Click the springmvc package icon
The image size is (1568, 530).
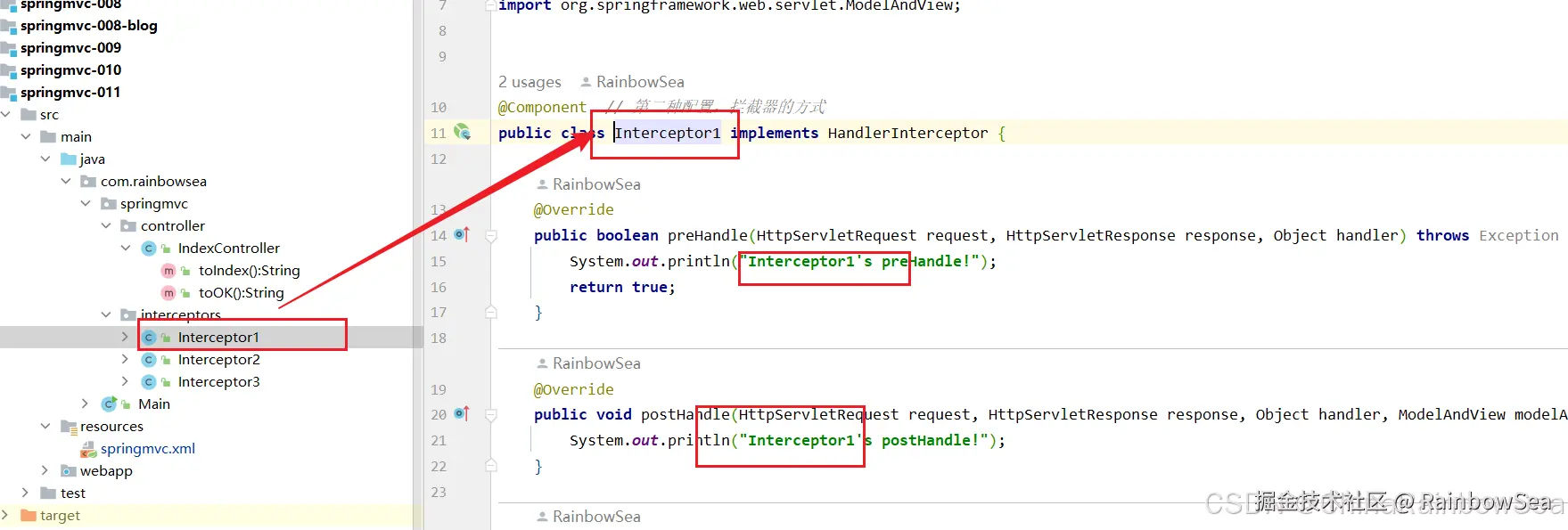[109, 204]
